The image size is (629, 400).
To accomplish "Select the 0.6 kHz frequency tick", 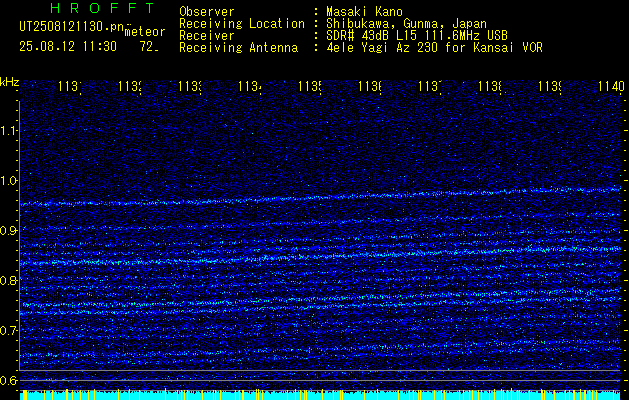I will [8, 380].
